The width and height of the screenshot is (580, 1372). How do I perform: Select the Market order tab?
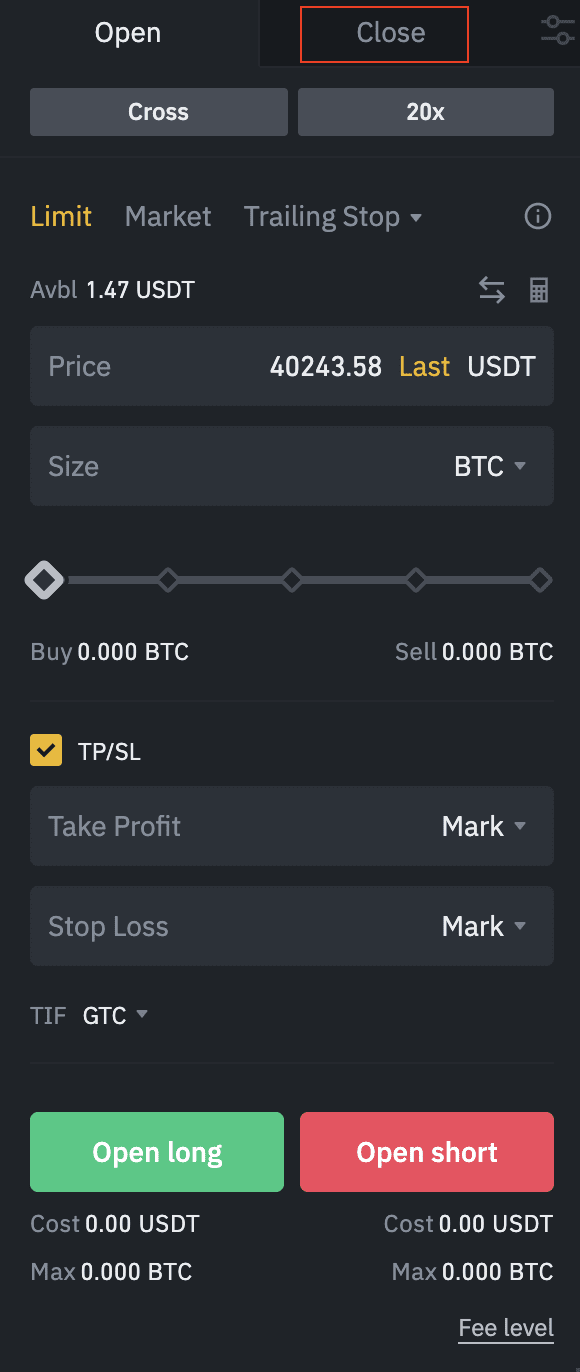point(168,217)
